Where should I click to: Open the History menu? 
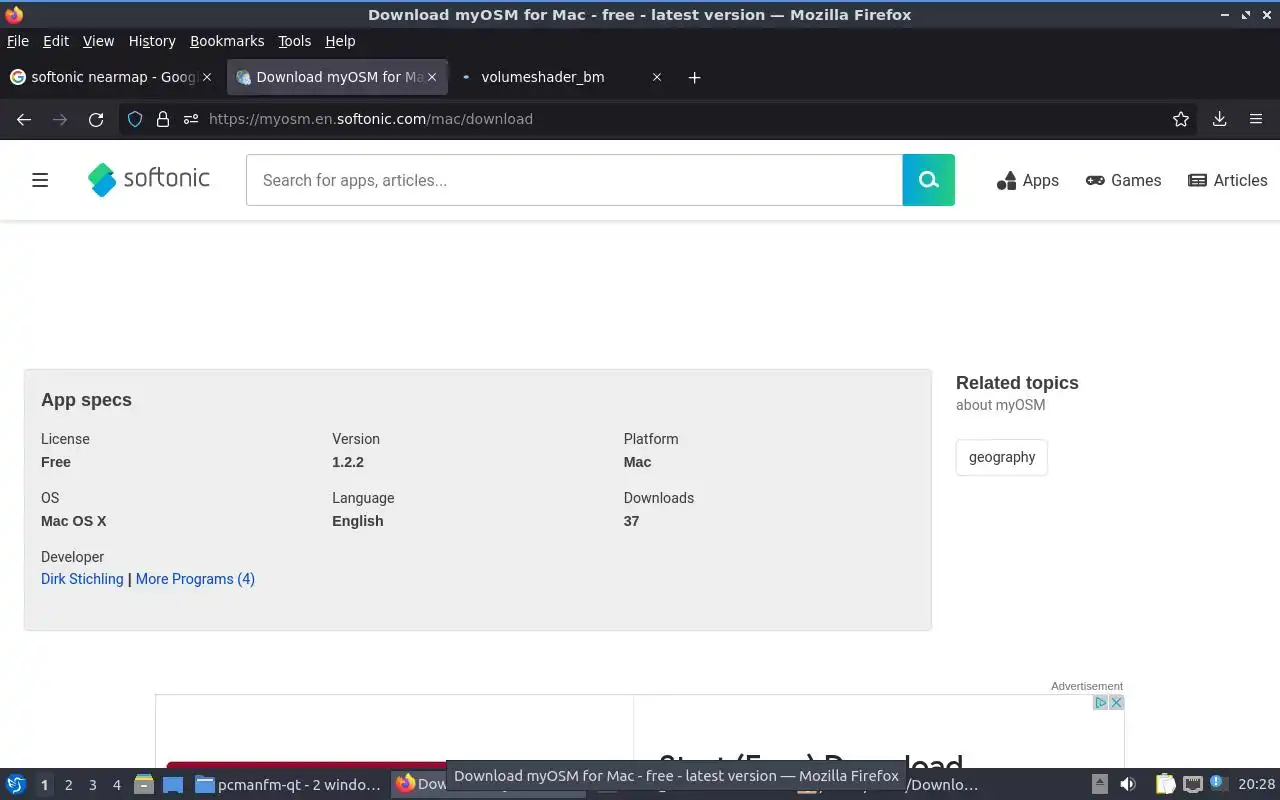152,41
